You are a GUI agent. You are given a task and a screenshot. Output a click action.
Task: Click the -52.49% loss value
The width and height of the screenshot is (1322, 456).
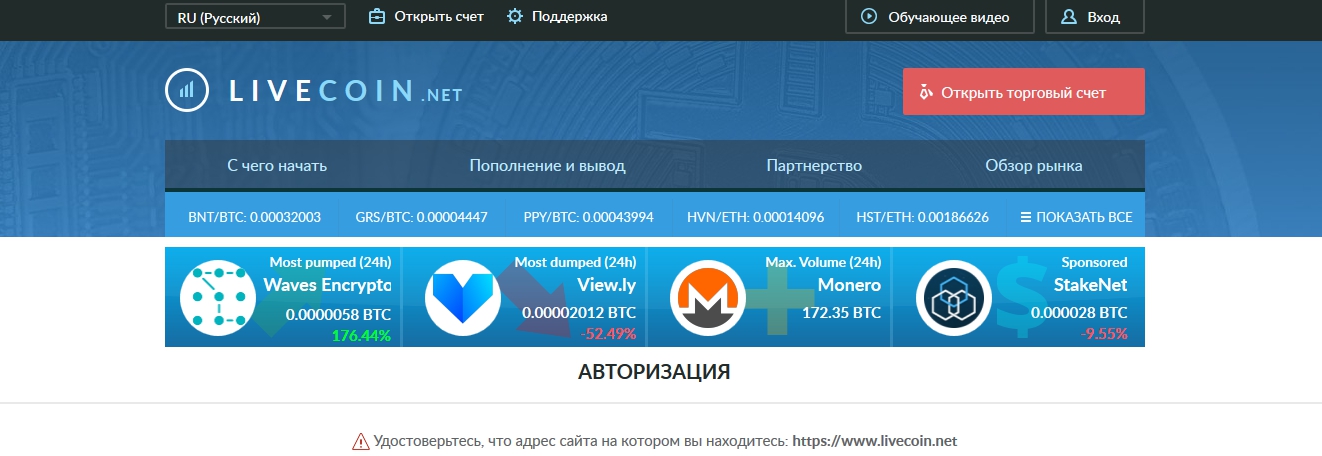click(606, 334)
